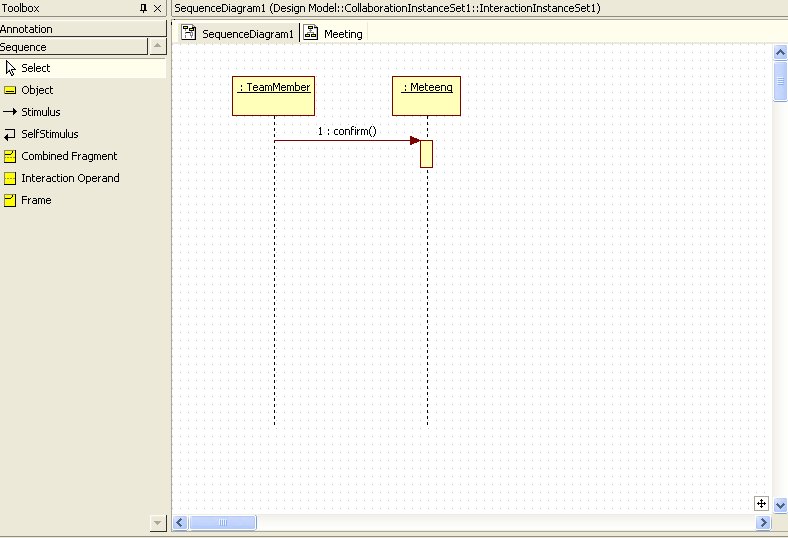Screen dimensions: 788x538
Task: Pick the Object tool icon
Action: [10, 90]
